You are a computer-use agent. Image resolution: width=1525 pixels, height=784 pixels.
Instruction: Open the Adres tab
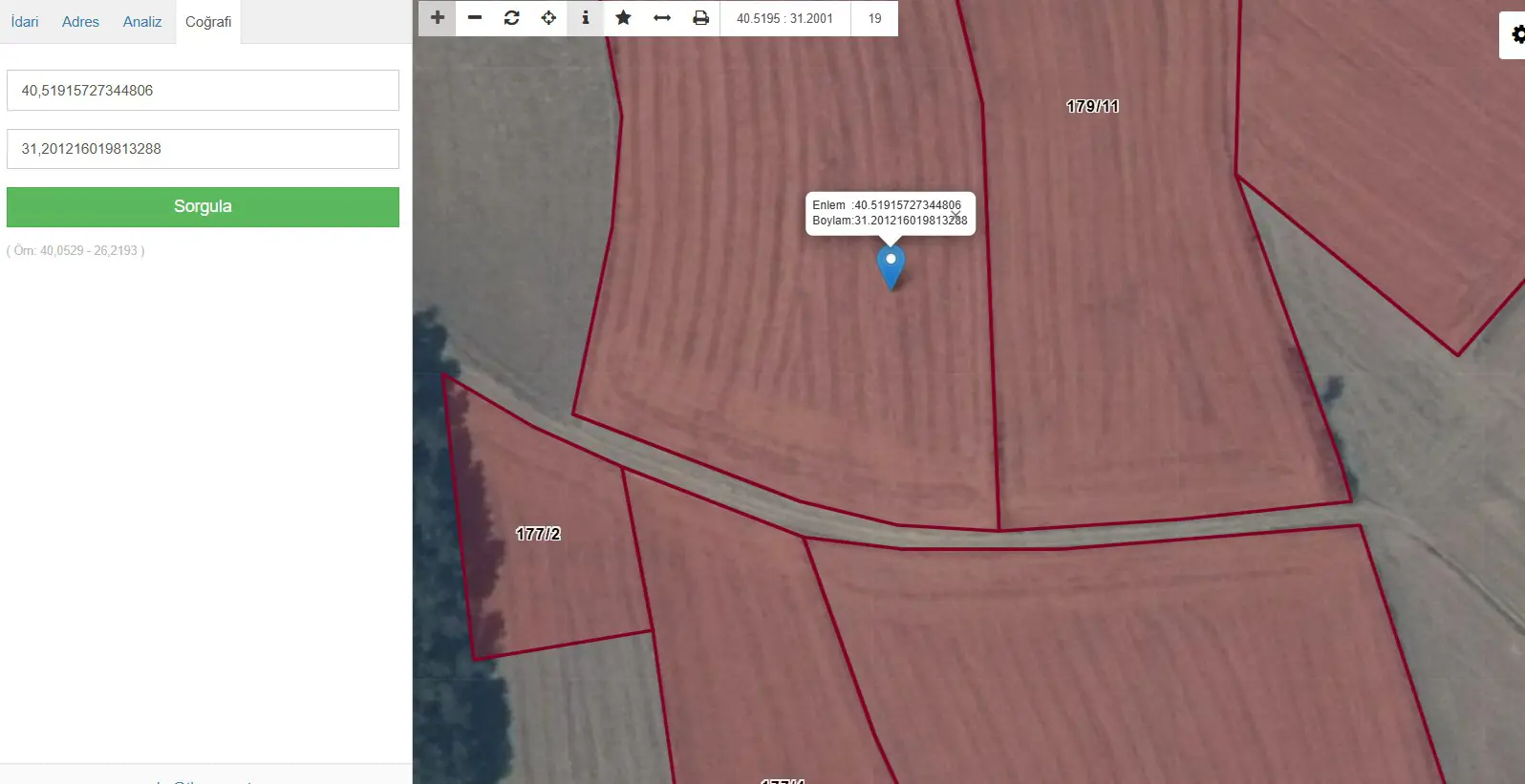point(80,22)
